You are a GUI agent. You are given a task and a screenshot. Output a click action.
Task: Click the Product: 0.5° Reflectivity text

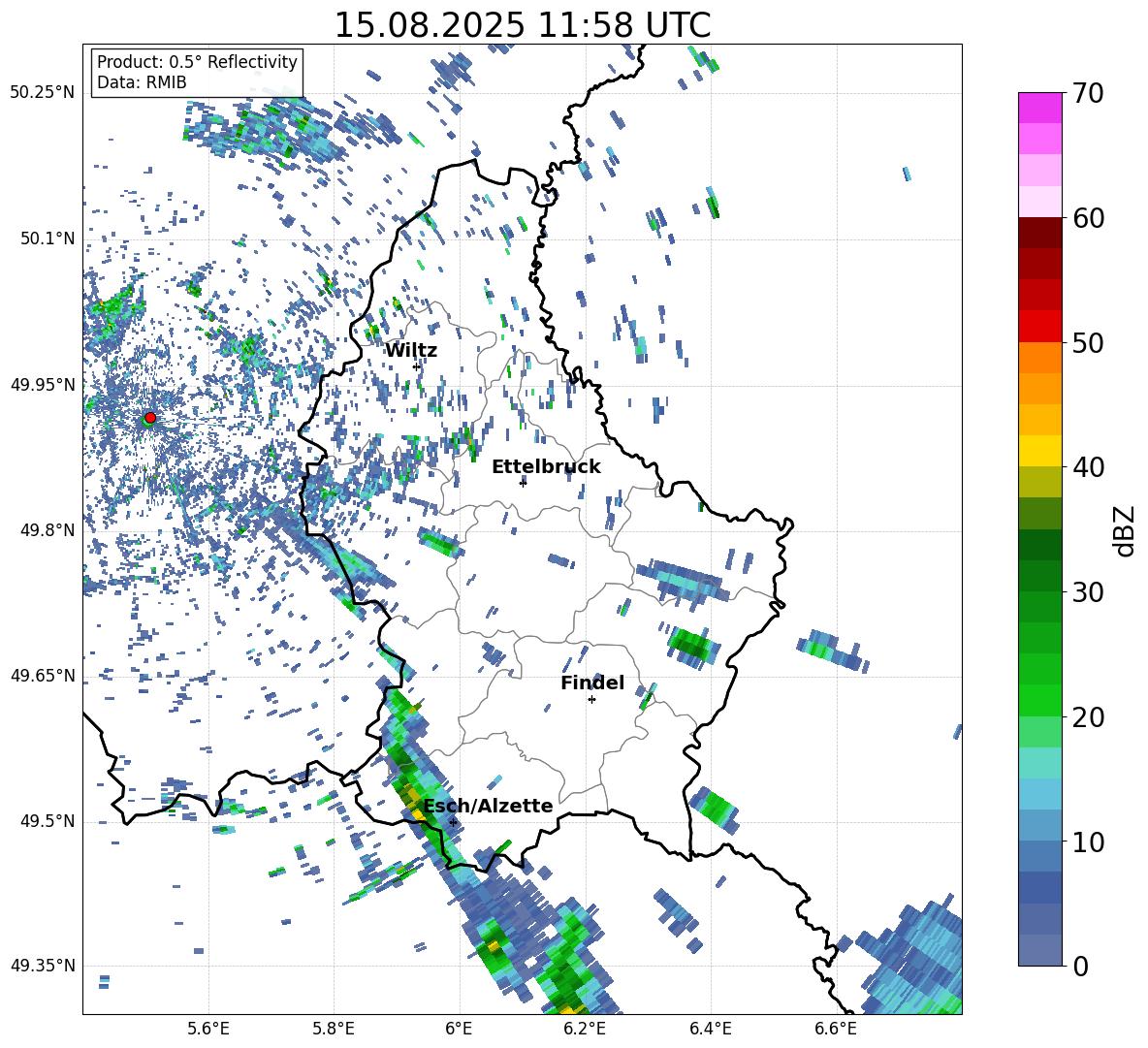tap(197, 62)
